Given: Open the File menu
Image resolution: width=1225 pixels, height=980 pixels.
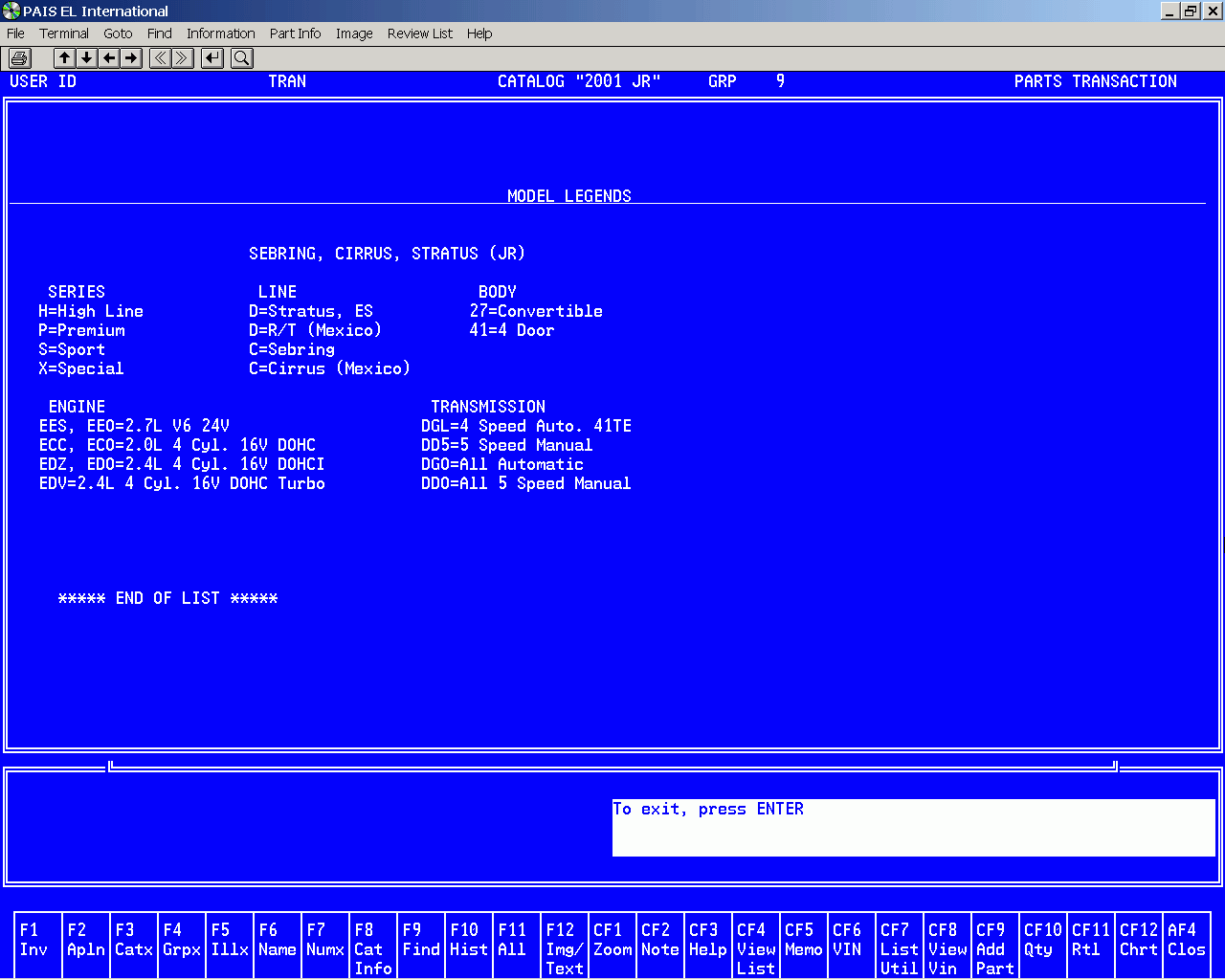Looking at the screenshot, I should click(x=15, y=33).
